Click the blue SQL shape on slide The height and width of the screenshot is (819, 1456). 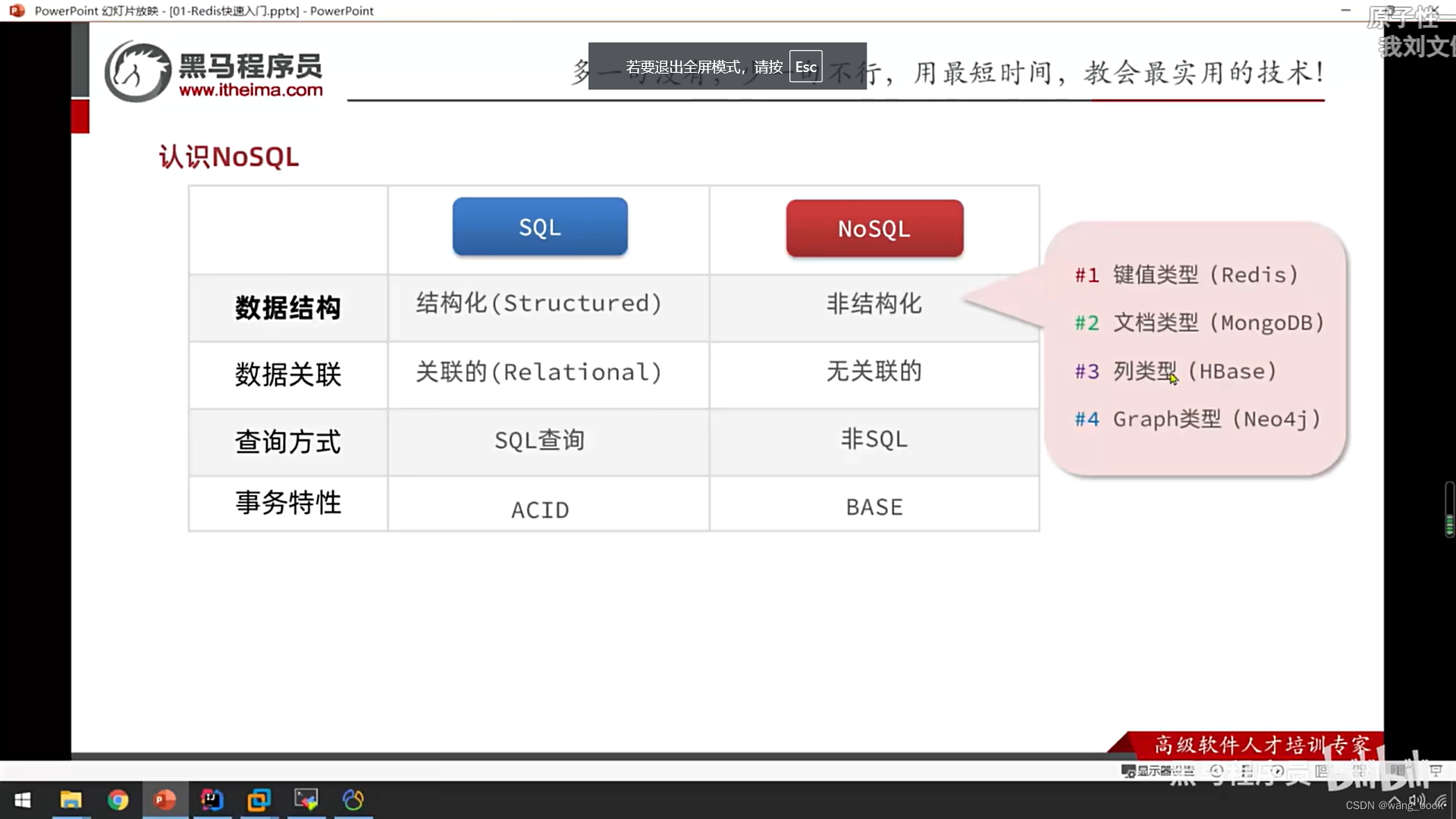(540, 227)
